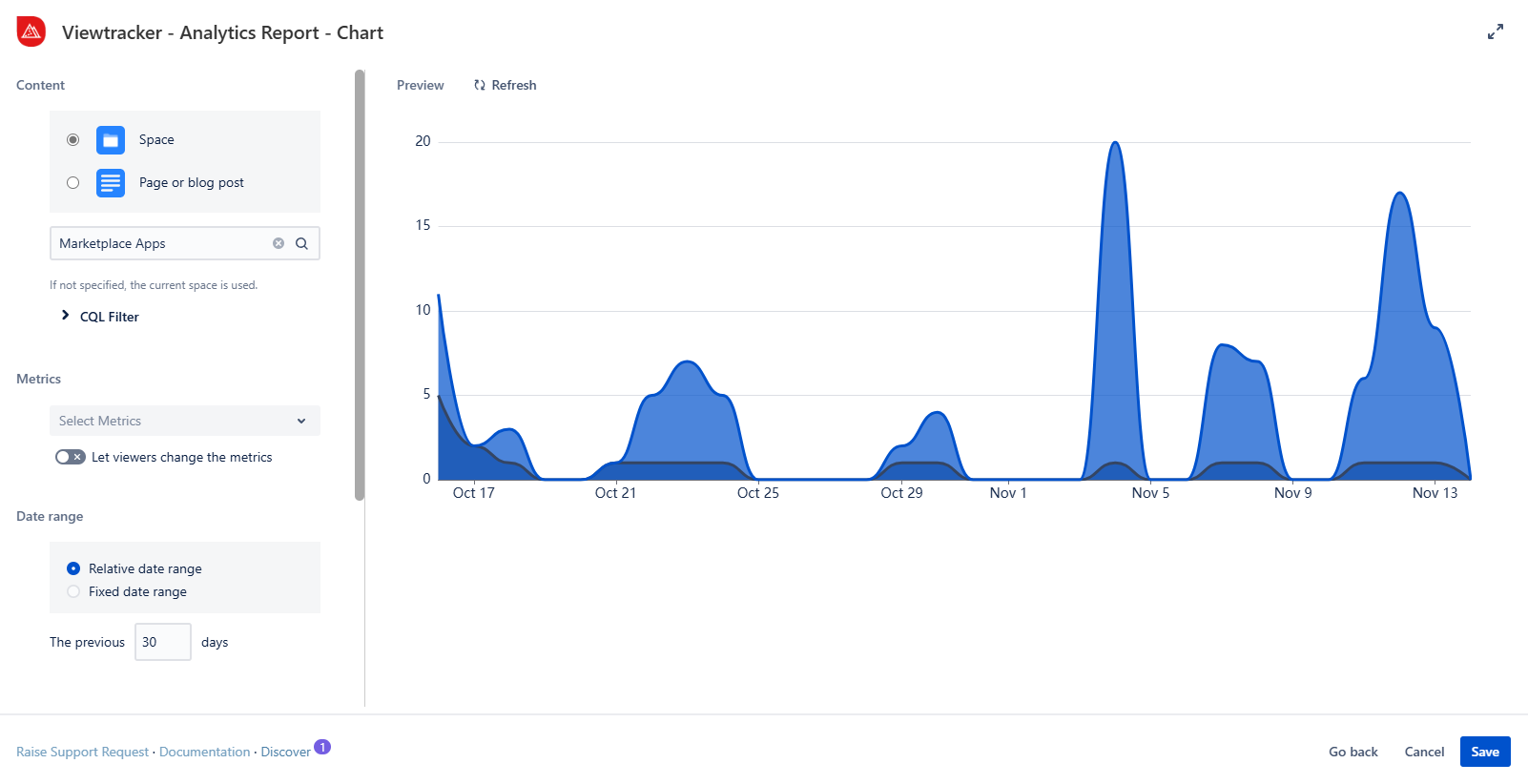Screen dimensions: 1528x784
Task: Open the Documentation link
Action: pos(204,752)
